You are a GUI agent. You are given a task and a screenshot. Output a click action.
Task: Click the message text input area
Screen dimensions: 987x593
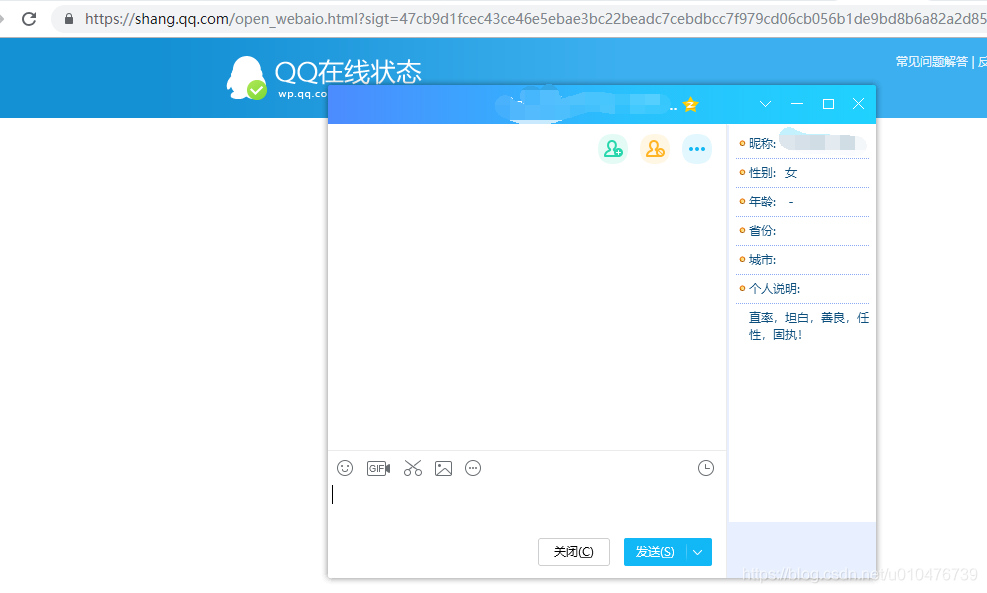point(526,507)
